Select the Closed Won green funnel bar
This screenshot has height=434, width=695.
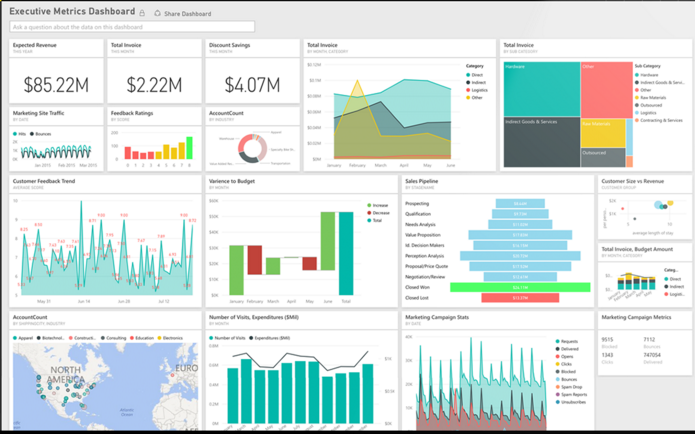tap(519, 287)
